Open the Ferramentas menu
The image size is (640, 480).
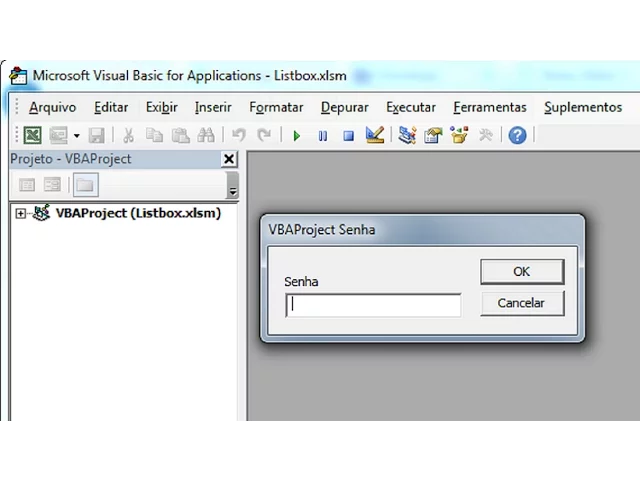coord(490,107)
